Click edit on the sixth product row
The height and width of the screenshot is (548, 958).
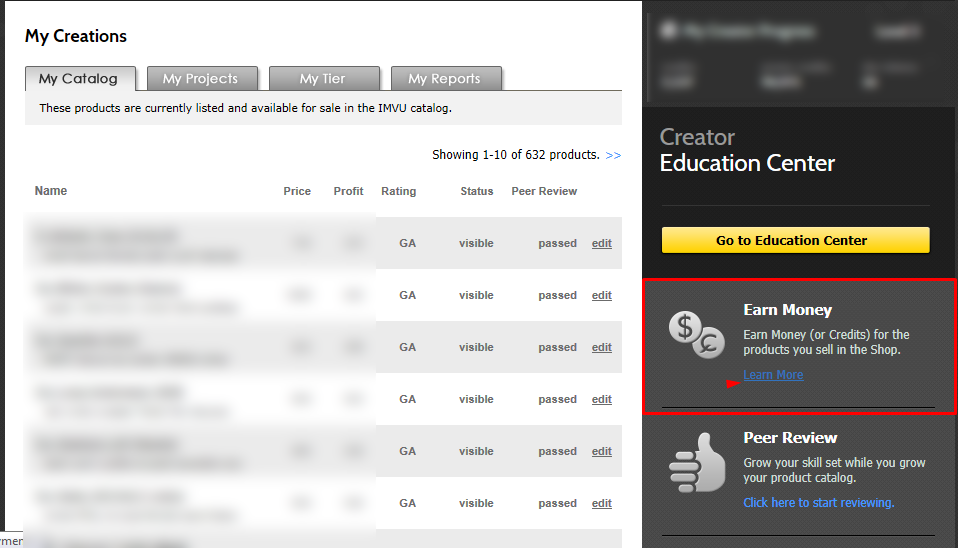[601, 503]
